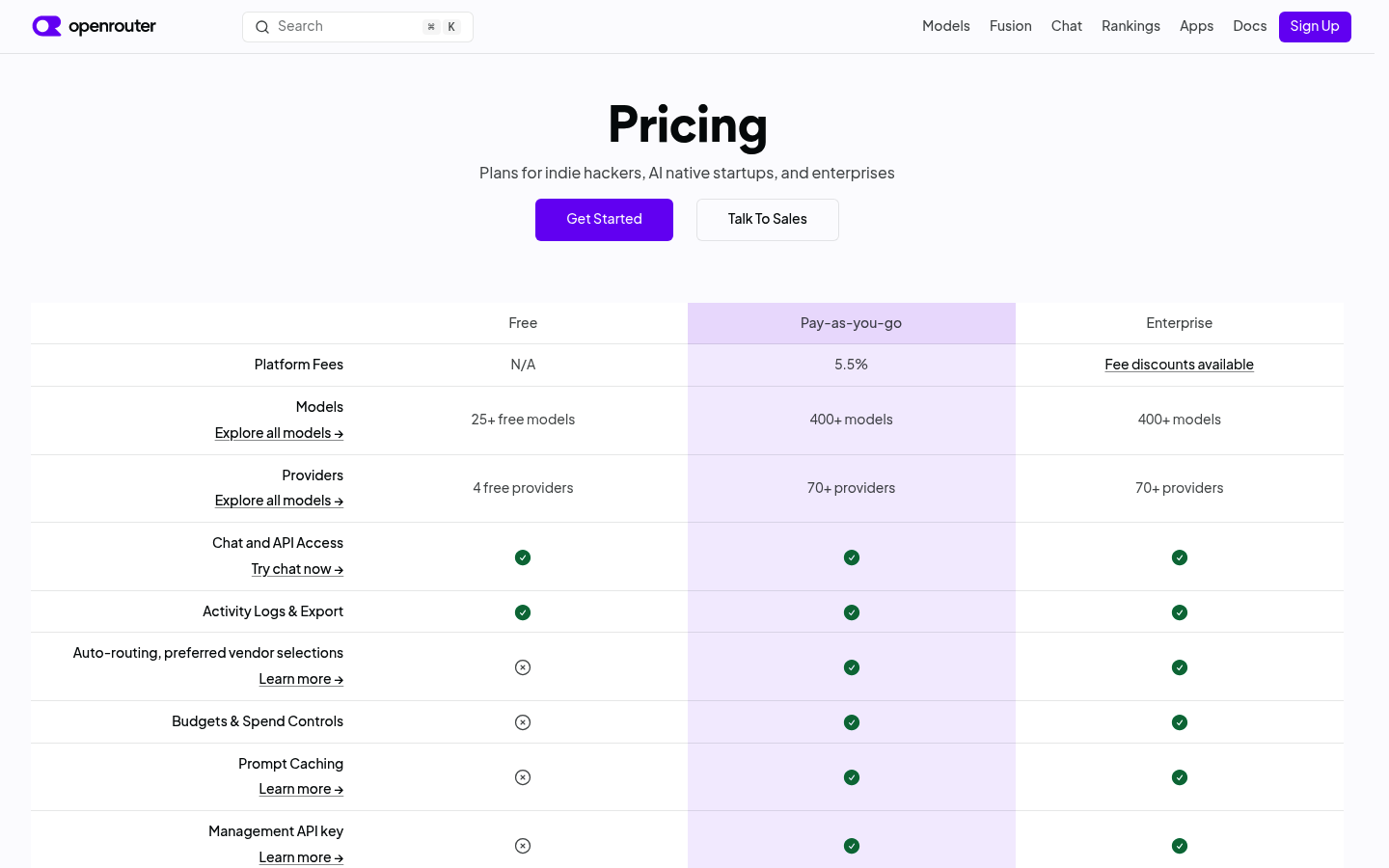Click the Enterprise checkmark for Management API key
Image resolution: width=1389 pixels, height=868 pixels.
point(1180,846)
